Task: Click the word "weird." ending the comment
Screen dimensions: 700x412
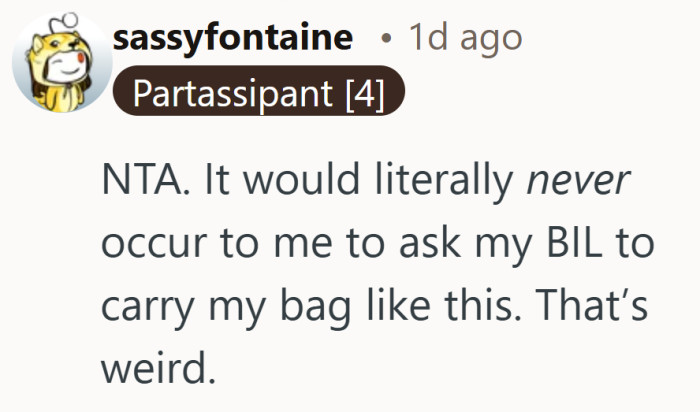Action: 157,368
